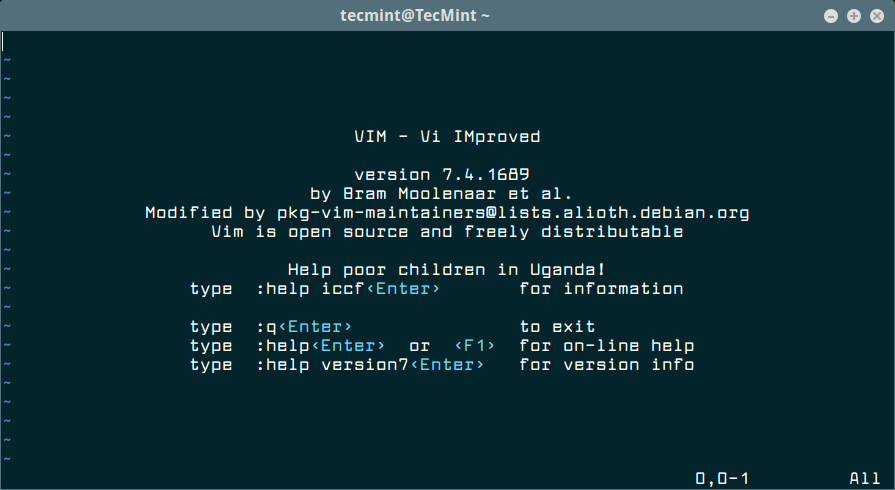Click the ":help version7<Enter>" command
Image resolution: width=895 pixels, height=490 pixels.
point(370,365)
